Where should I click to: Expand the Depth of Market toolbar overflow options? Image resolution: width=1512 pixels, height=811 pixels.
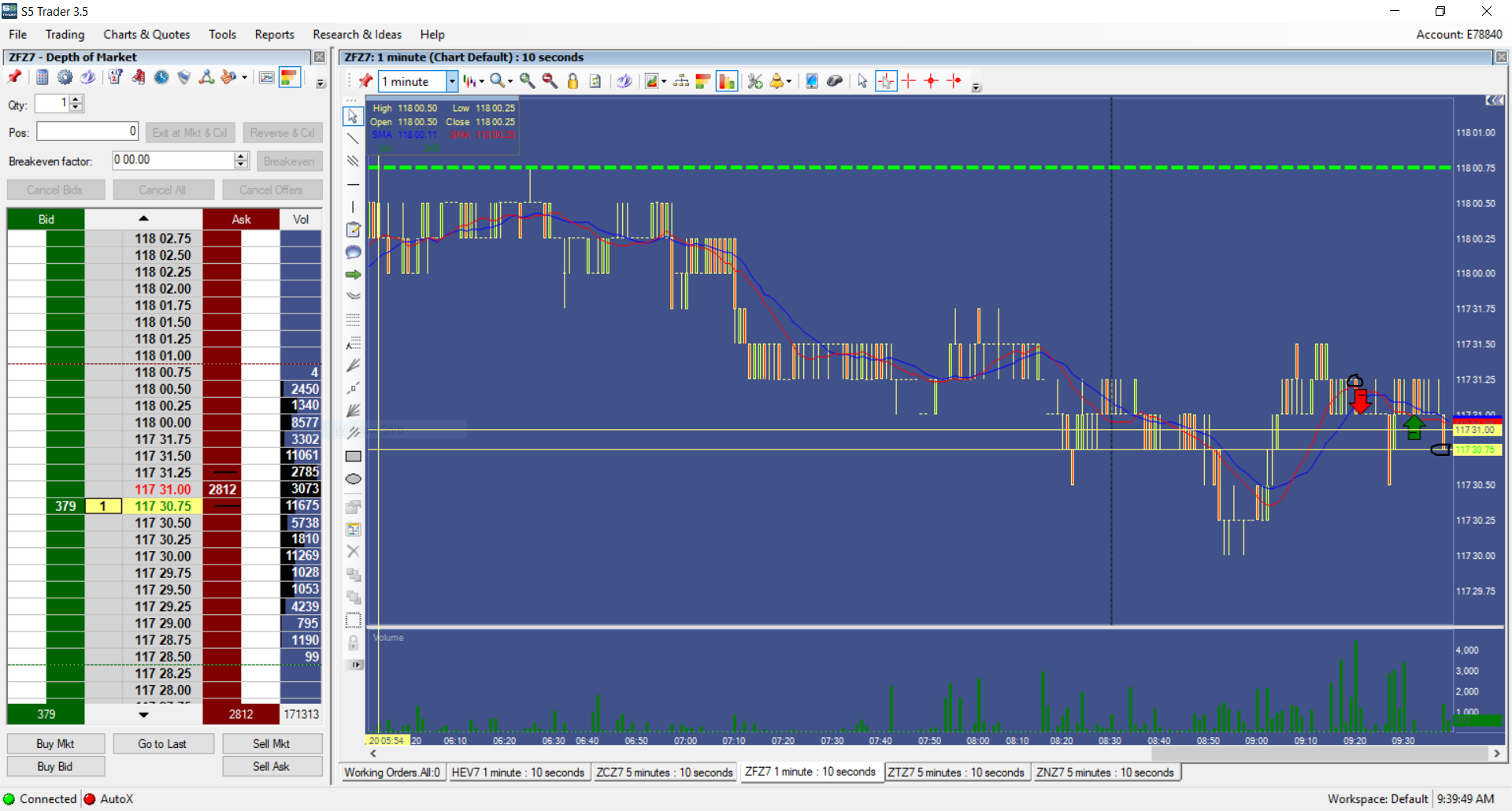point(321,83)
